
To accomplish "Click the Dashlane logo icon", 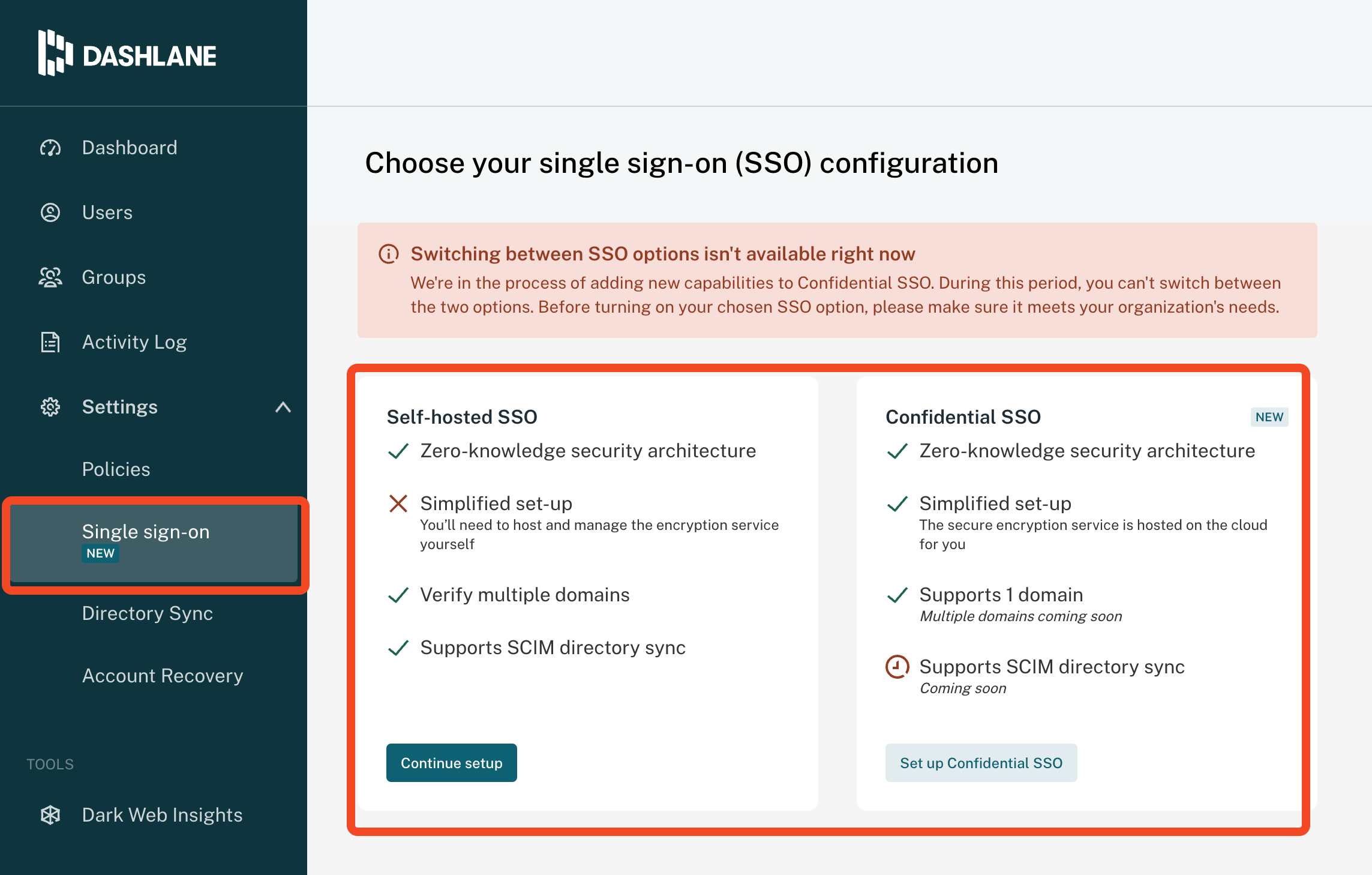I will tap(55, 53).
